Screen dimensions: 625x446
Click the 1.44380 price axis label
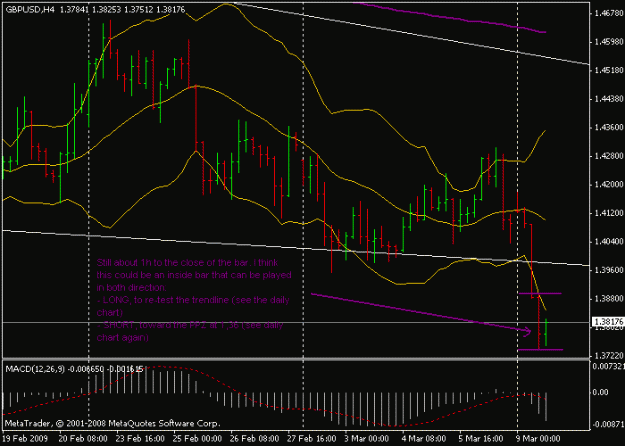click(609, 99)
